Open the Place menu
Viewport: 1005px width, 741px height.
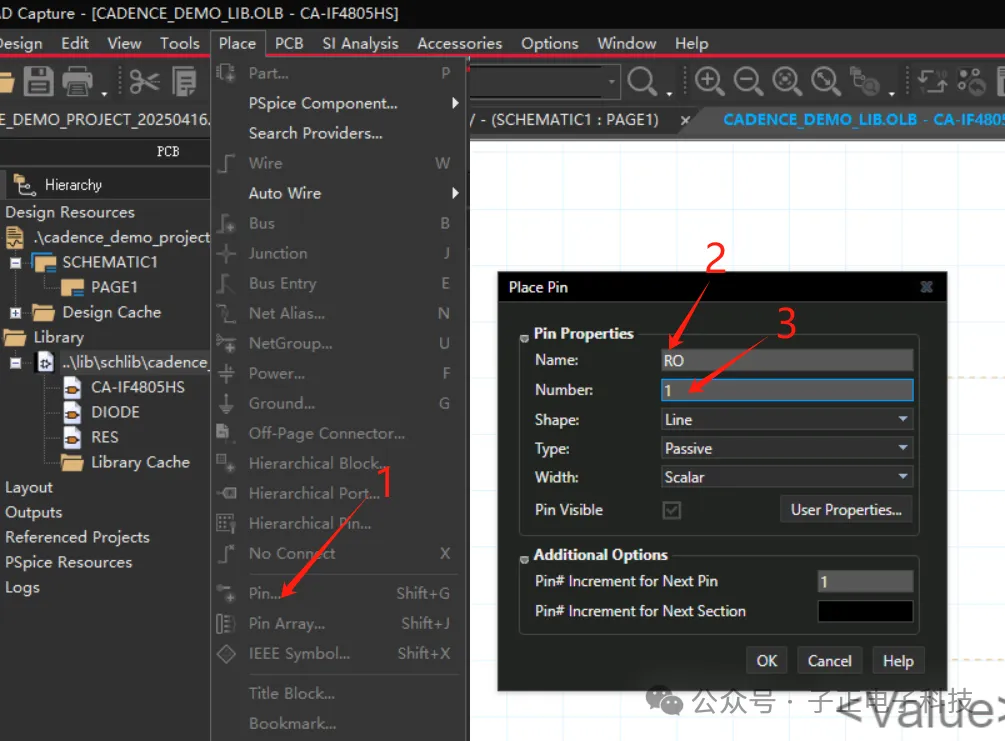point(237,43)
